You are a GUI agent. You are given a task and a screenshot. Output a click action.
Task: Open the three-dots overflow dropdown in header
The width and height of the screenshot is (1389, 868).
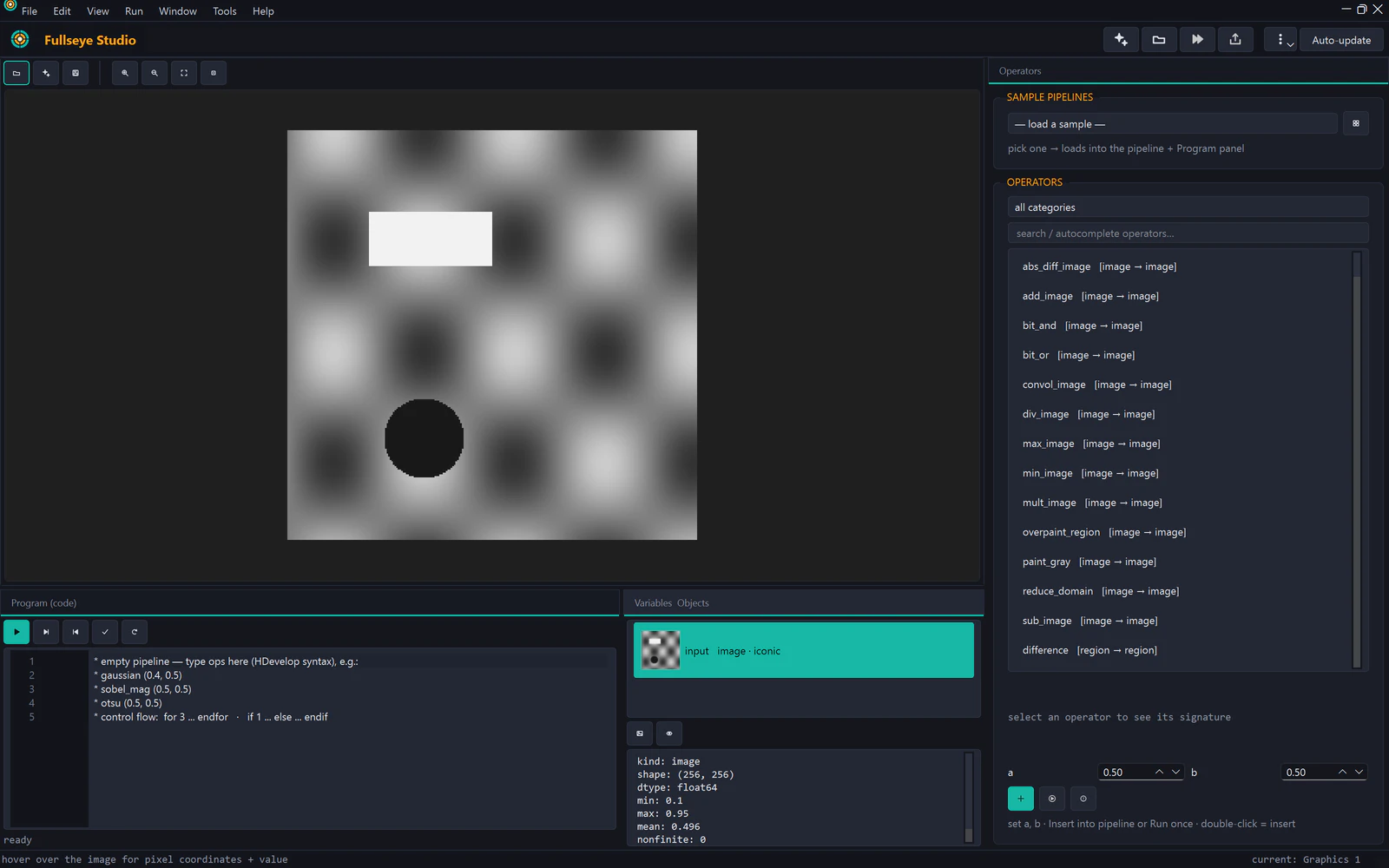[x=1281, y=40]
